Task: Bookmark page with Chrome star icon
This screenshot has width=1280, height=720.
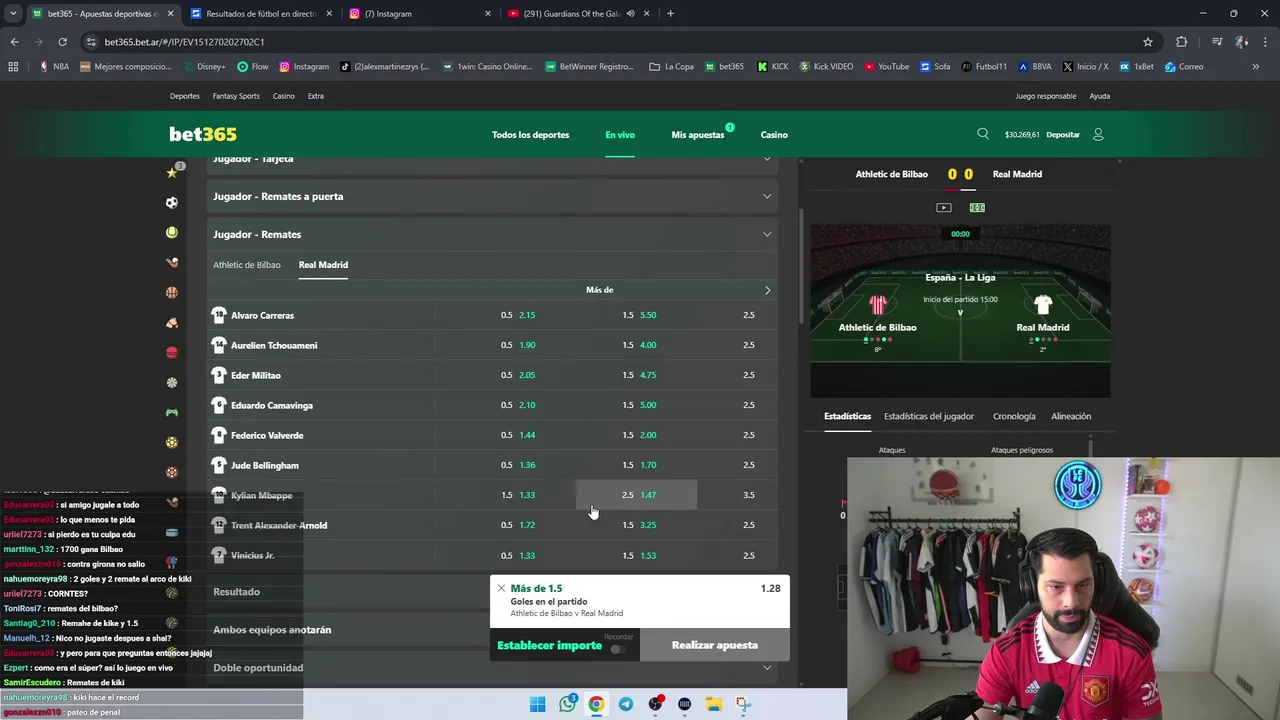Action: click(x=1148, y=42)
